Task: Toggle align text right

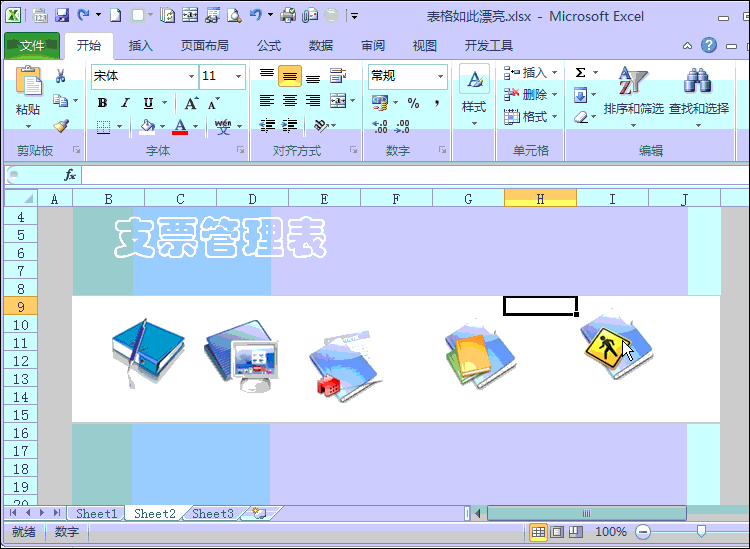Action: (313, 100)
